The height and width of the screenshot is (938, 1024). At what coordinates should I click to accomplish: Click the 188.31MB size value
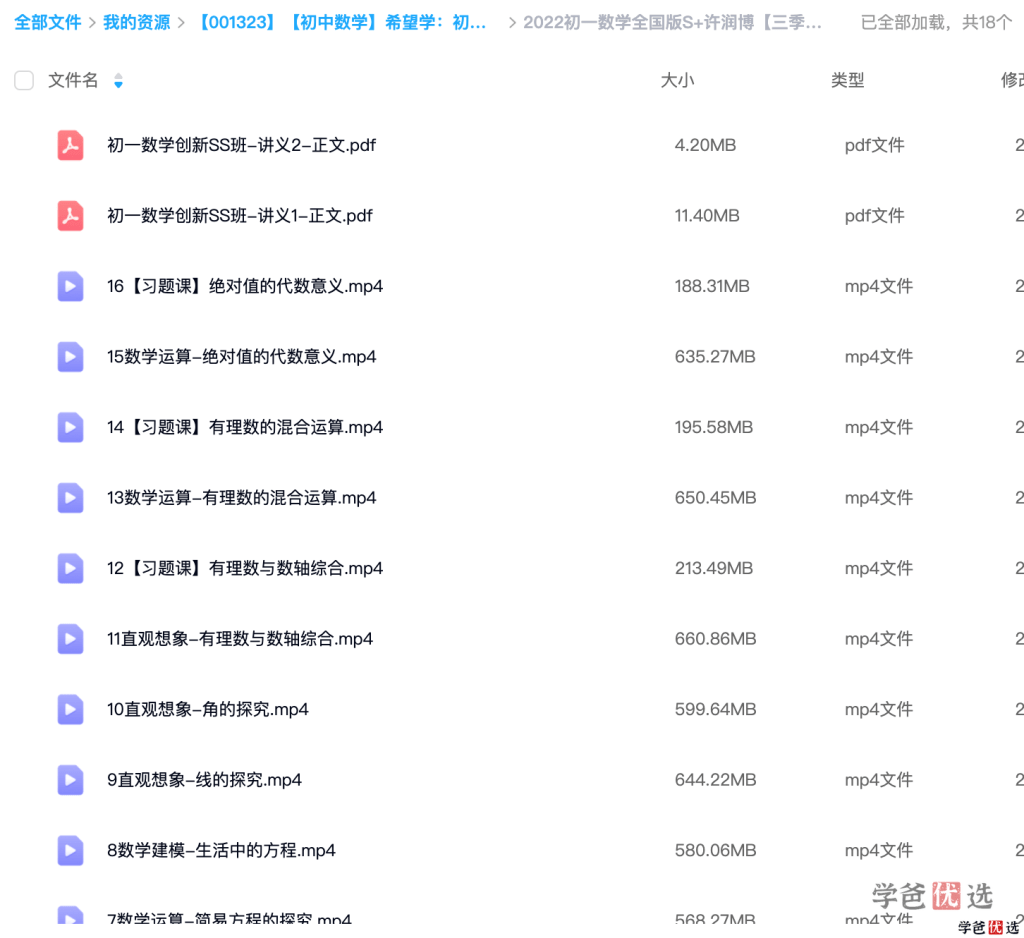pyautogui.click(x=712, y=286)
